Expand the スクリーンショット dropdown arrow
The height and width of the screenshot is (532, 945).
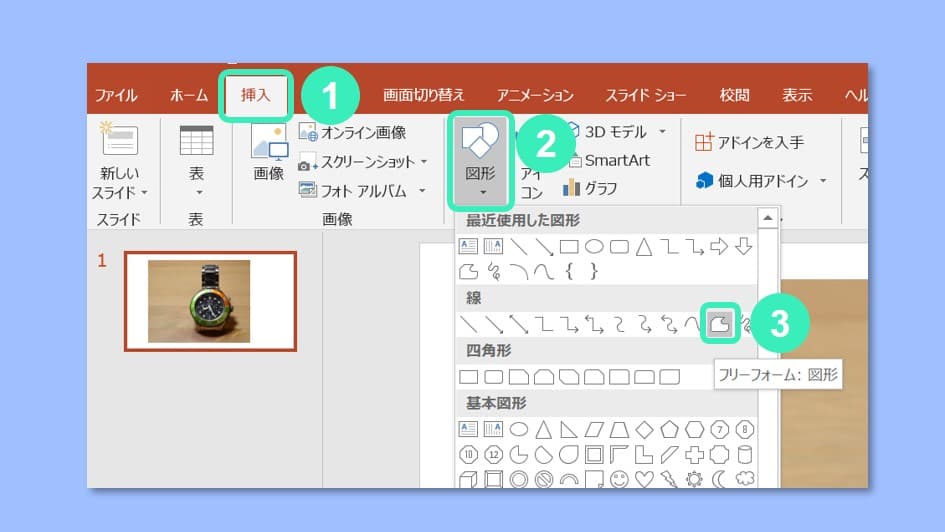[424, 161]
